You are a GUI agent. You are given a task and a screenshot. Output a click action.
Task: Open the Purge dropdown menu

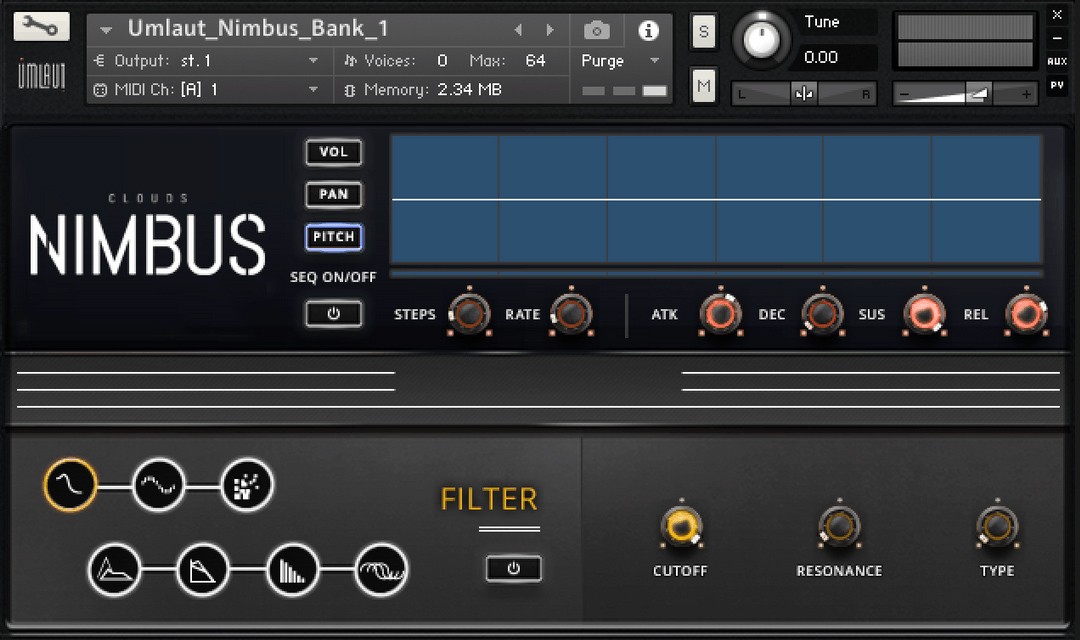coord(620,61)
